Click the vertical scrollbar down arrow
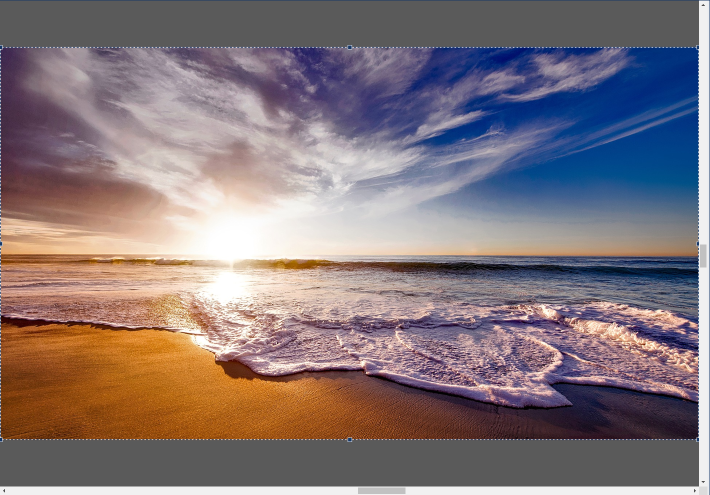710x495 pixels. point(704,480)
